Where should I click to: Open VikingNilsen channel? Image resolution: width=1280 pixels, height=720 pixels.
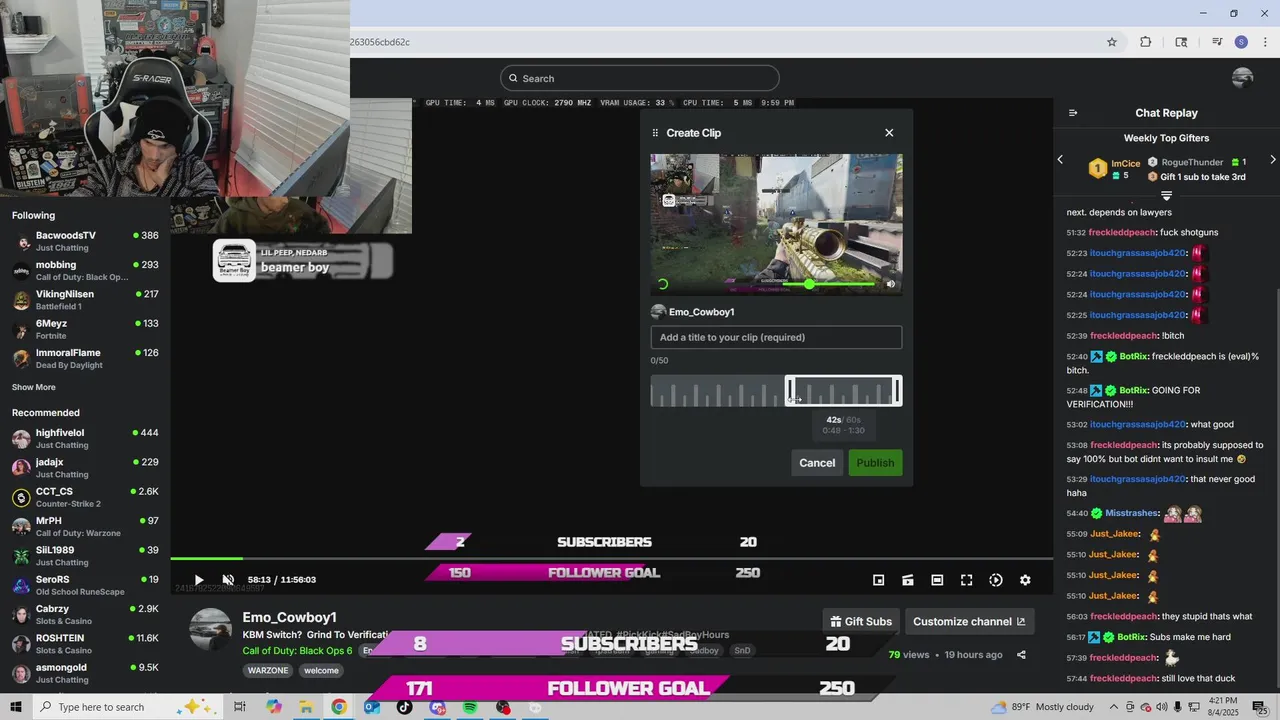[85, 300]
